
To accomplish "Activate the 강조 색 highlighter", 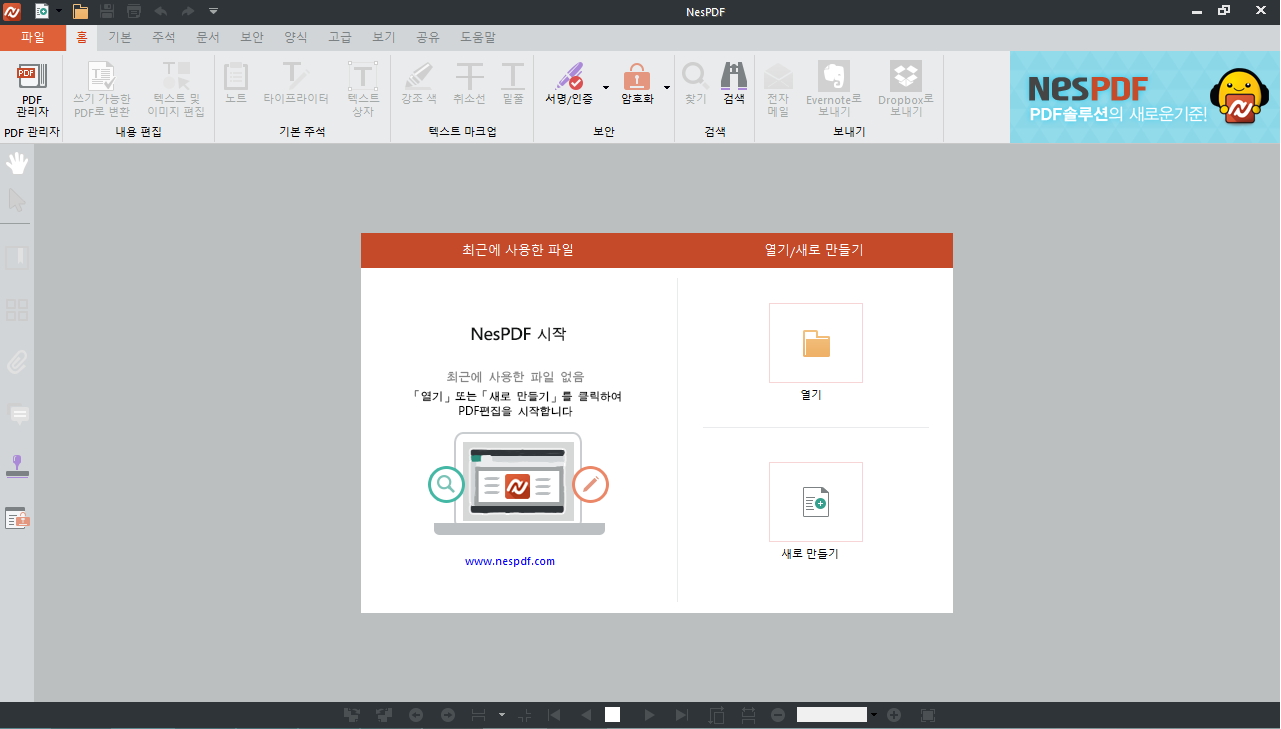I will [419, 84].
